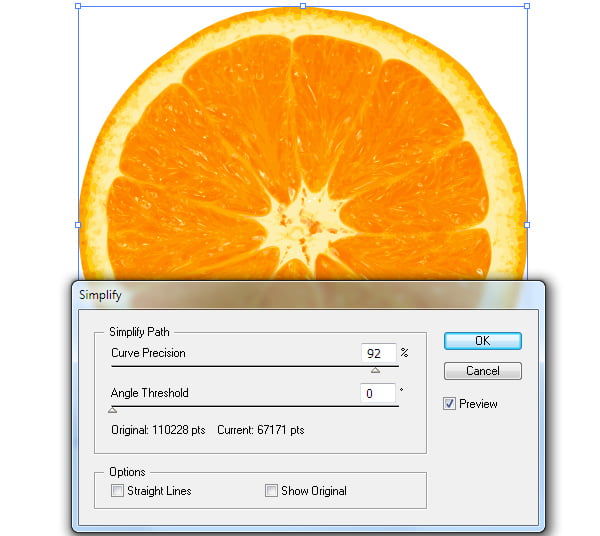Enable the Show Original option
The image size is (600, 536).
point(271,490)
